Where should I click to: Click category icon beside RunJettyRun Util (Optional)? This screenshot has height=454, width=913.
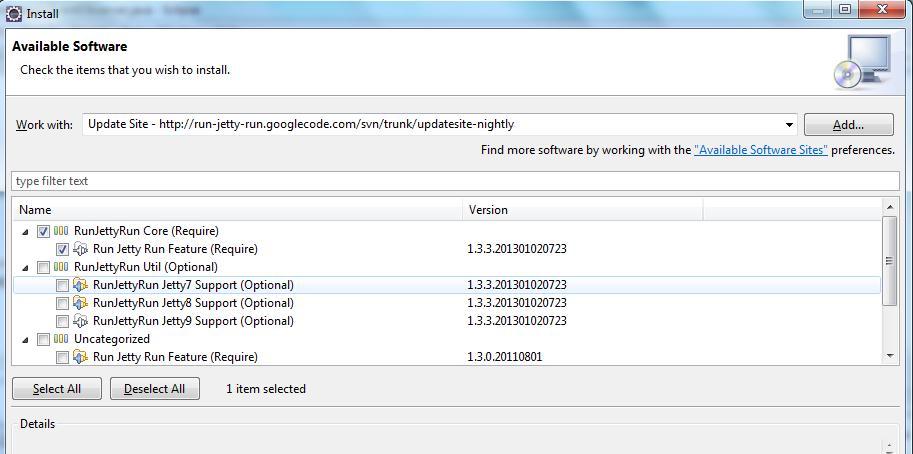click(61, 267)
